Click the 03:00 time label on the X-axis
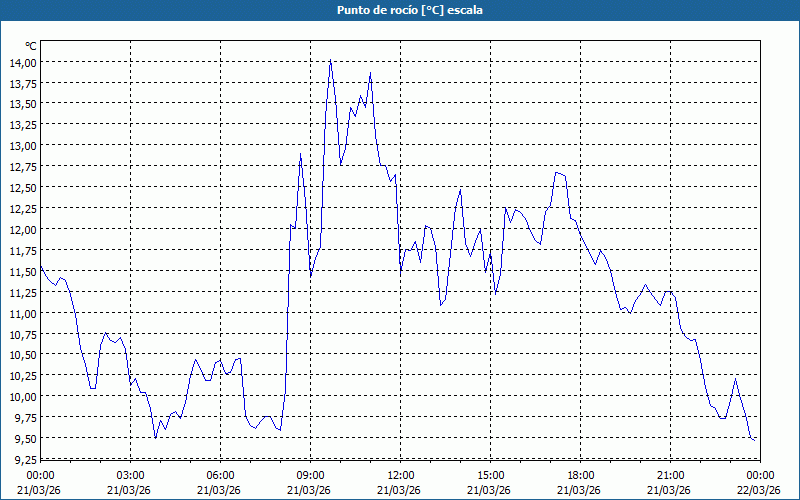The image size is (800, 500). [x=131, y=475]
